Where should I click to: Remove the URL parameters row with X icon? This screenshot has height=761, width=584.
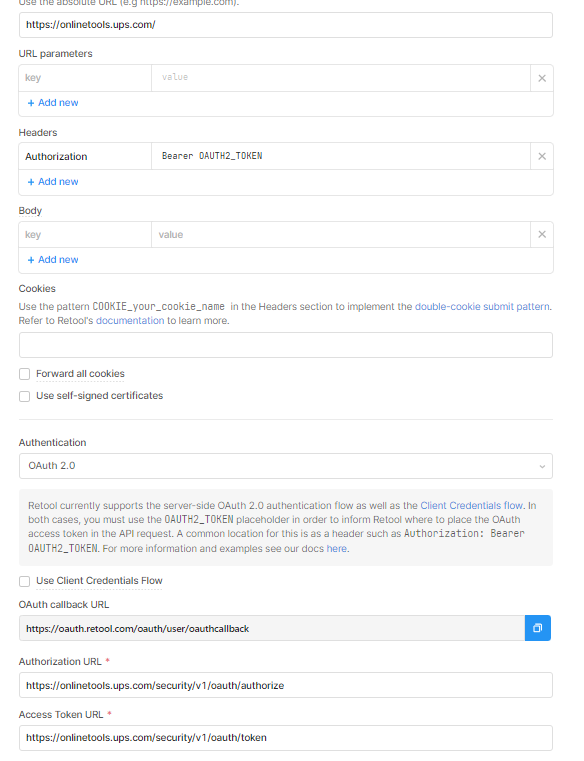(542, 78)
